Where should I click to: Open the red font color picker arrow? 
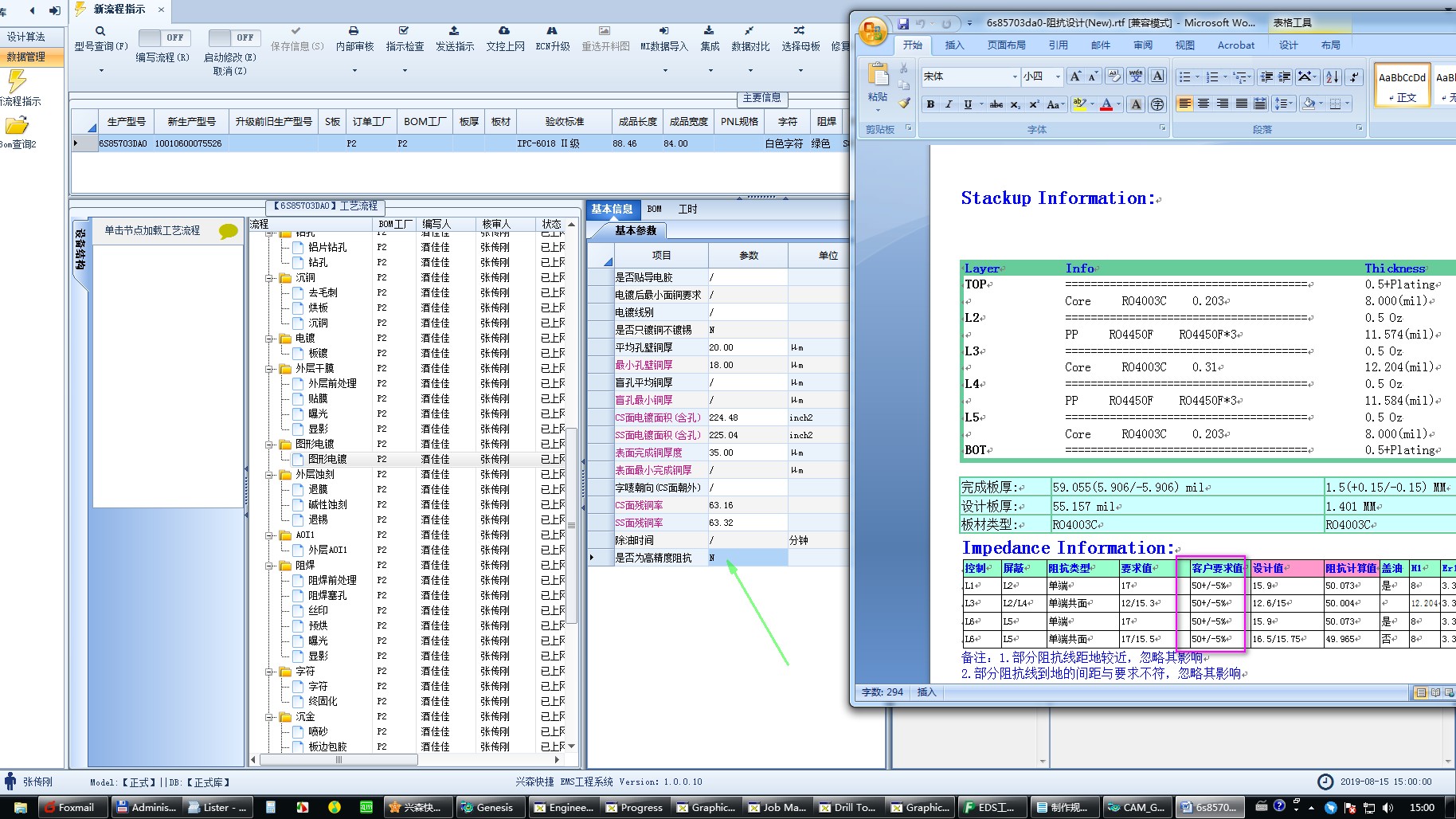click(1118, 104)
